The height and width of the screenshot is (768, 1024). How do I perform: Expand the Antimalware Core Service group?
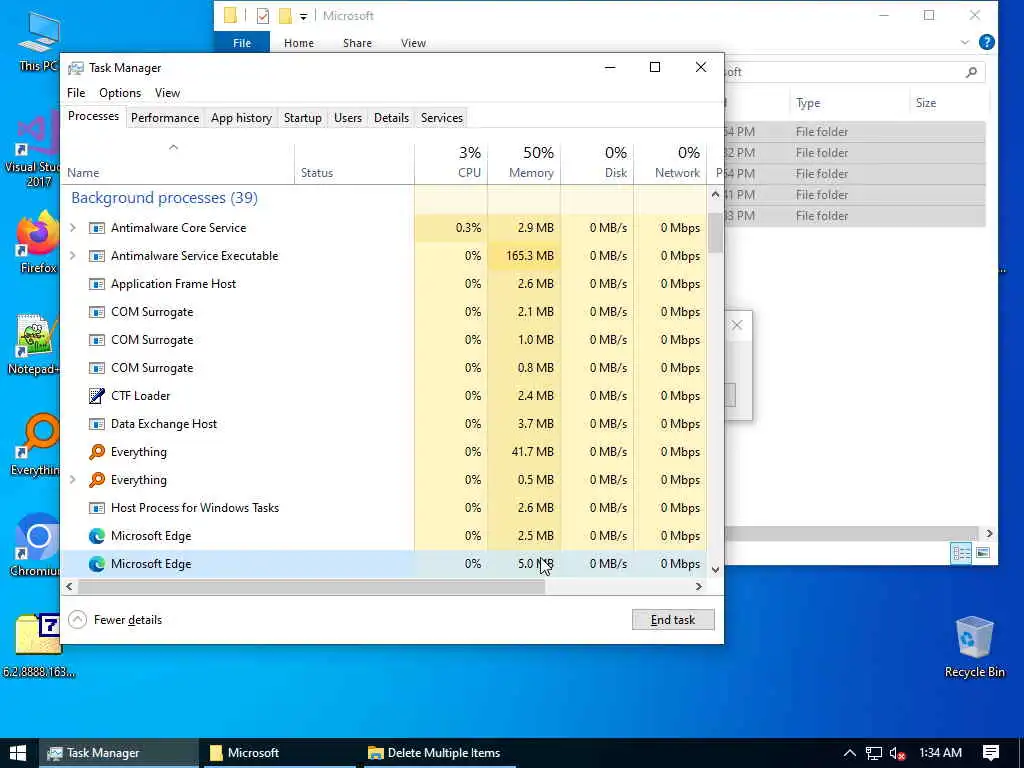73,228
